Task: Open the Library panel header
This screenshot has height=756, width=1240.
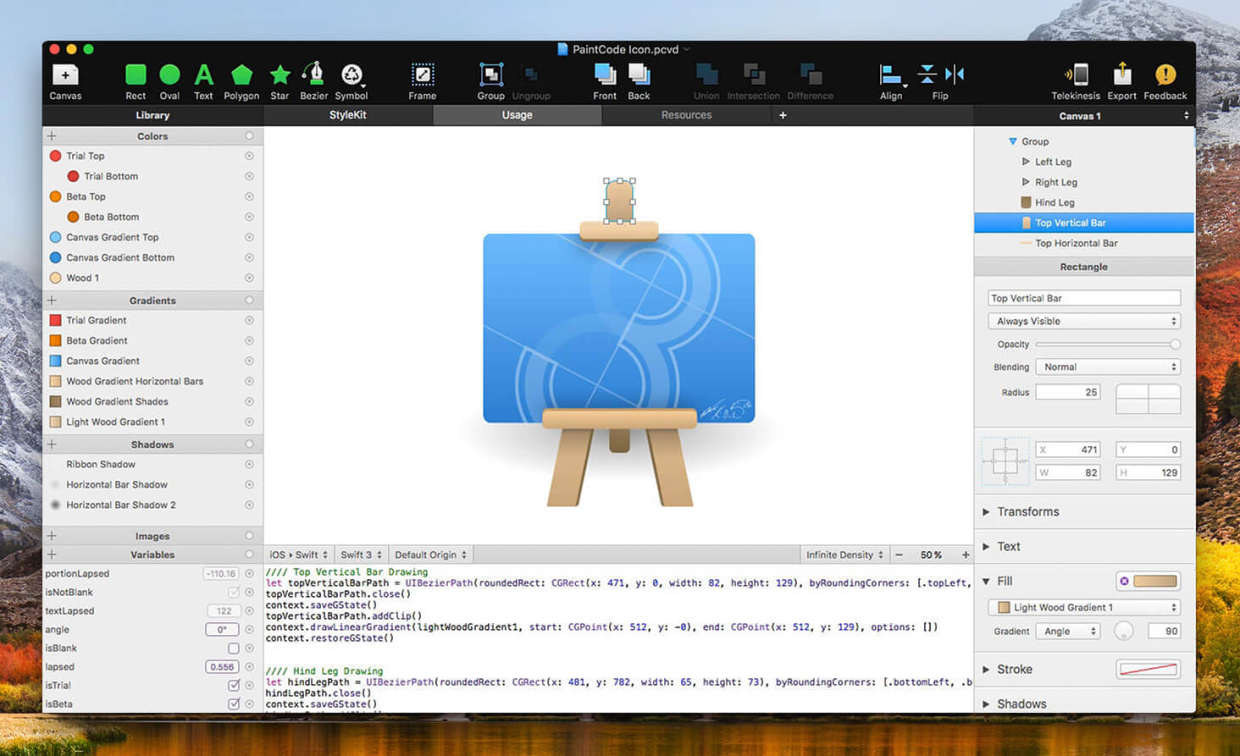Action: (153, 115)
